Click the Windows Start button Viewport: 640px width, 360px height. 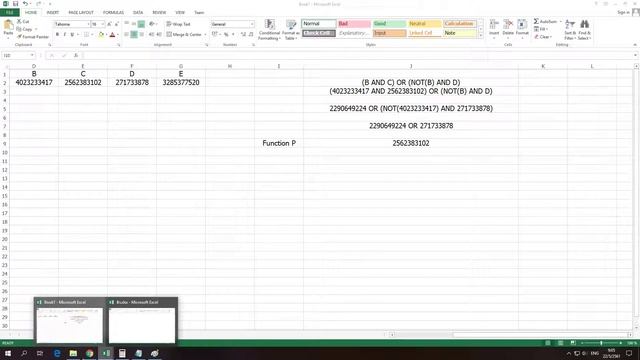pos(8,353)
